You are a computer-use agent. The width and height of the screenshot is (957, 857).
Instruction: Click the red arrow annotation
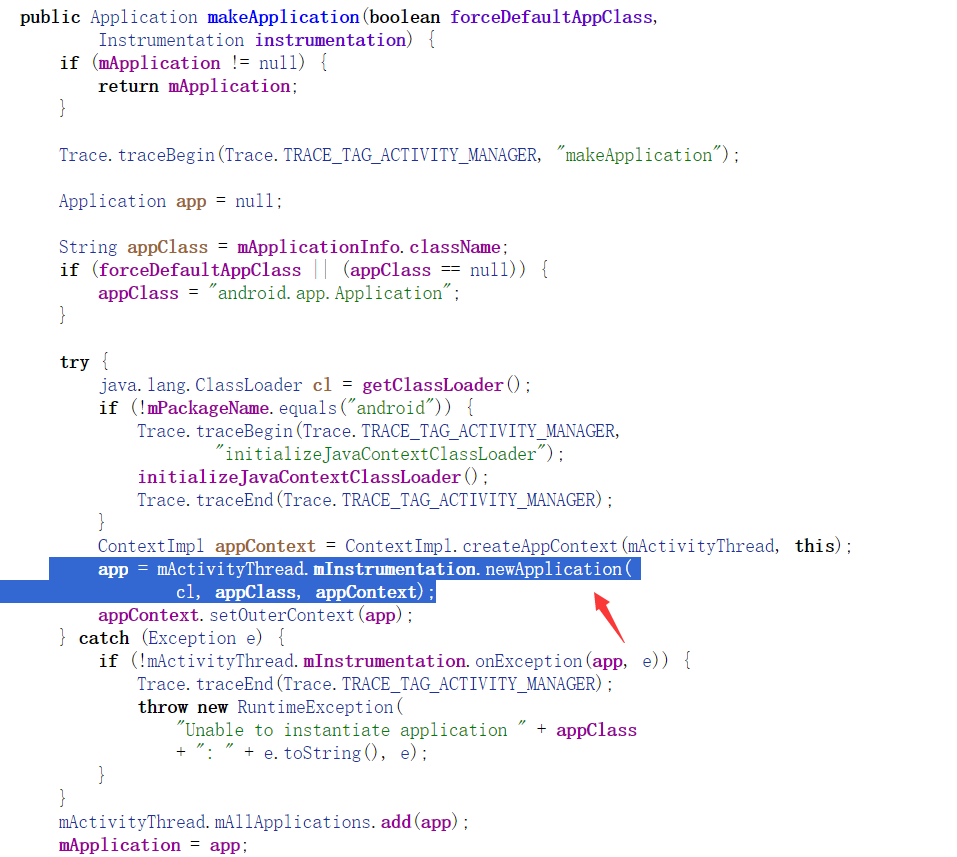tap(610, 616)
